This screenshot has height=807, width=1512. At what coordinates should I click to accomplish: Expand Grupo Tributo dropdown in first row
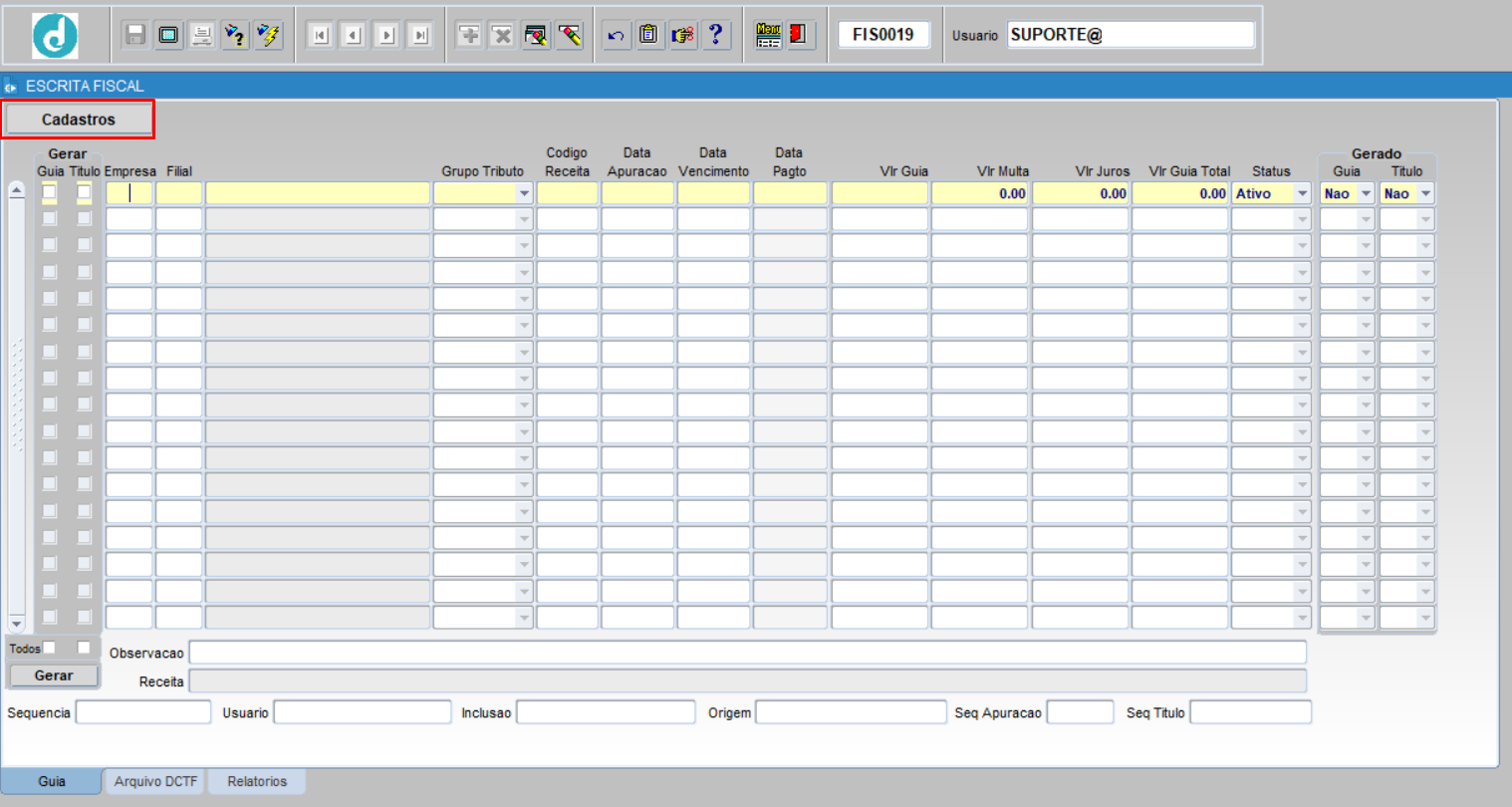[524, 193]
